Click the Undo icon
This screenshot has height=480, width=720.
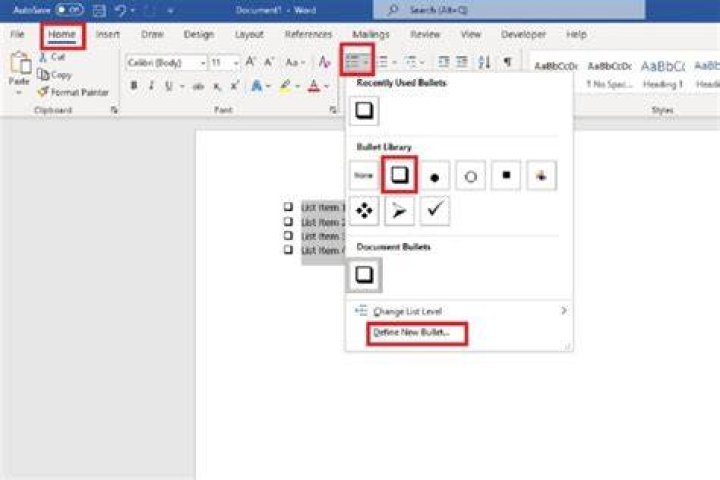point(121,10)
